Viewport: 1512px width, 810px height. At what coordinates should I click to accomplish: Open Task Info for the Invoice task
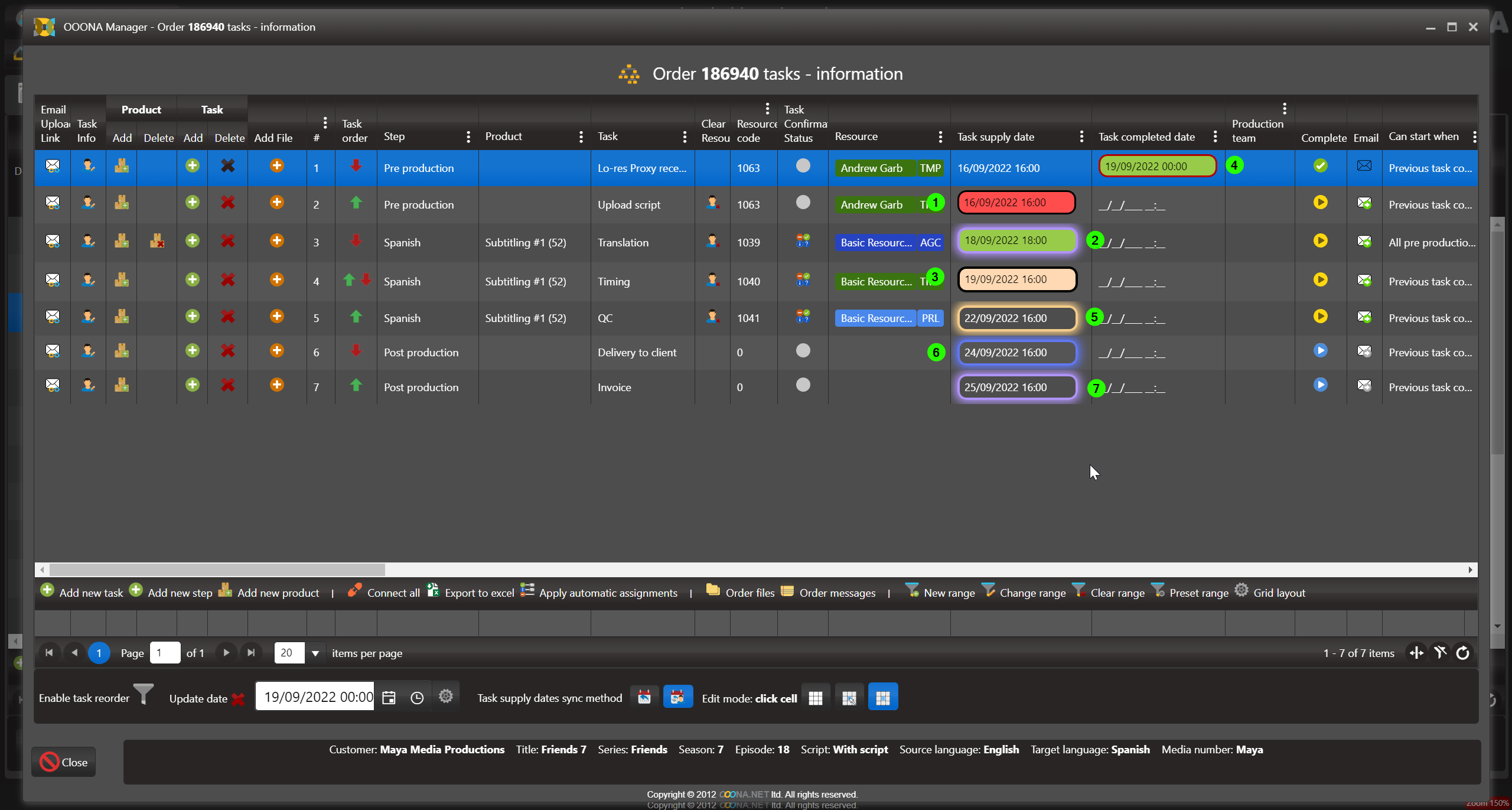(x=88, y=386)
